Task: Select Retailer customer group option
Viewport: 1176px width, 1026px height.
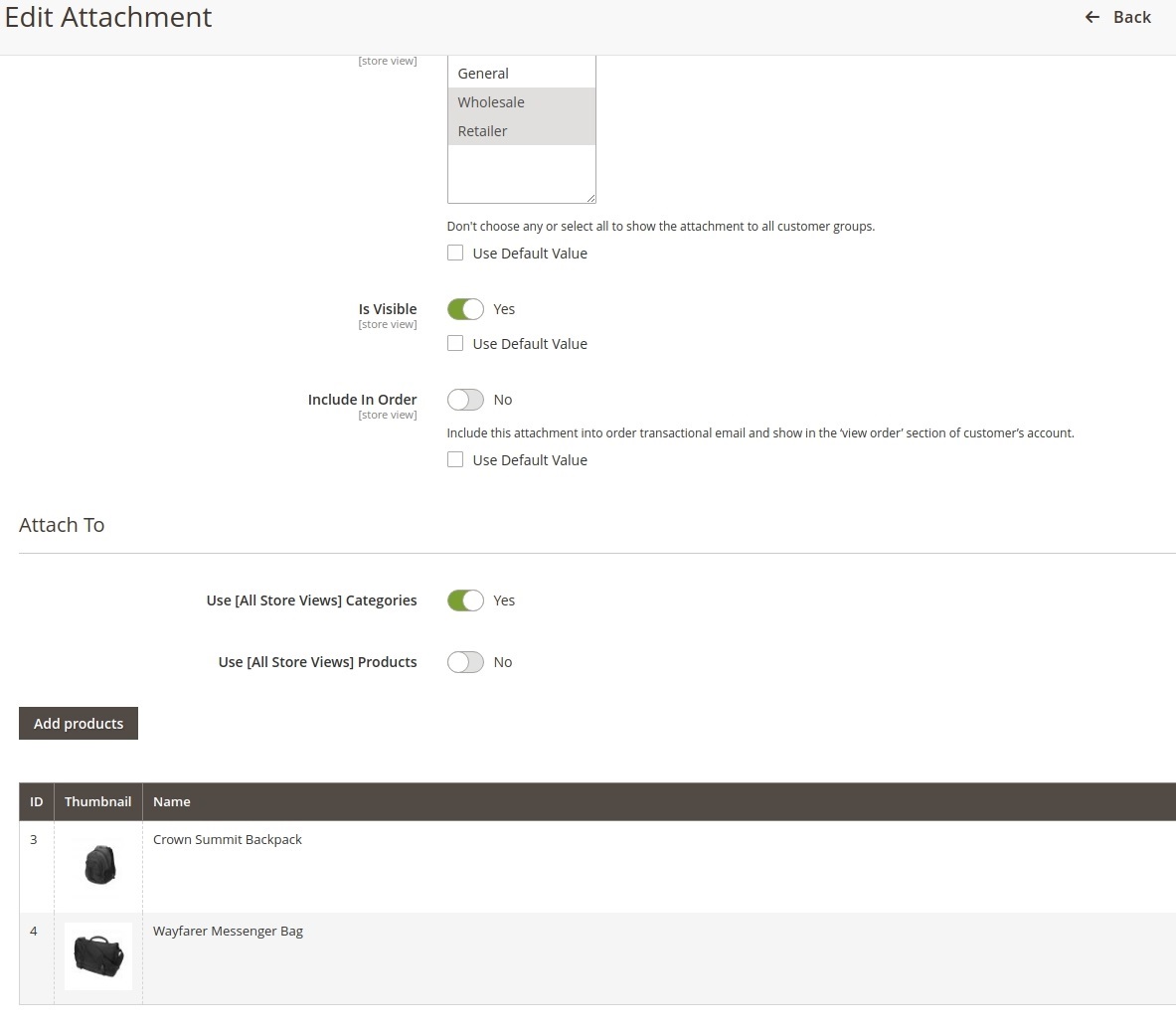Action: coord(482,131)
